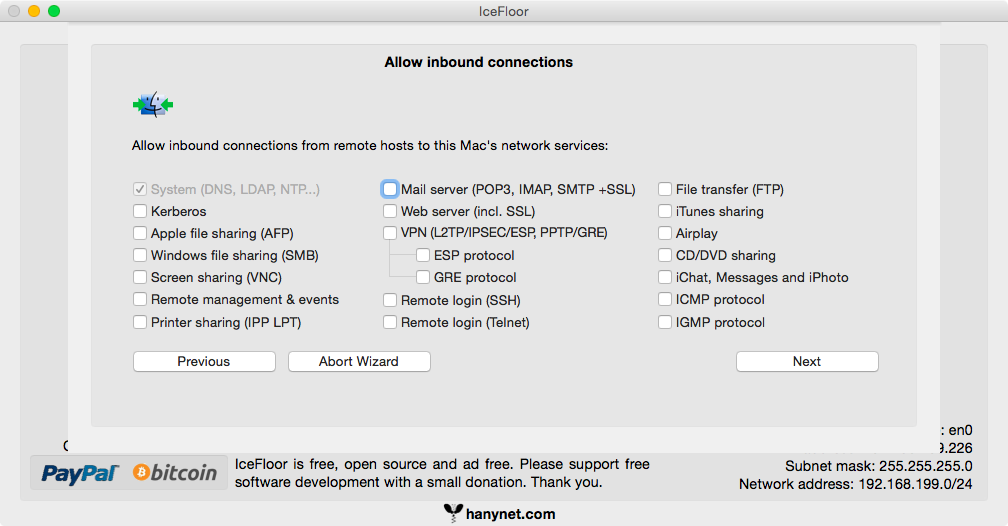This screenshot has height=526, width=1008.
Task: Enable the Mail server checkbox
Action: coord(390,189)
